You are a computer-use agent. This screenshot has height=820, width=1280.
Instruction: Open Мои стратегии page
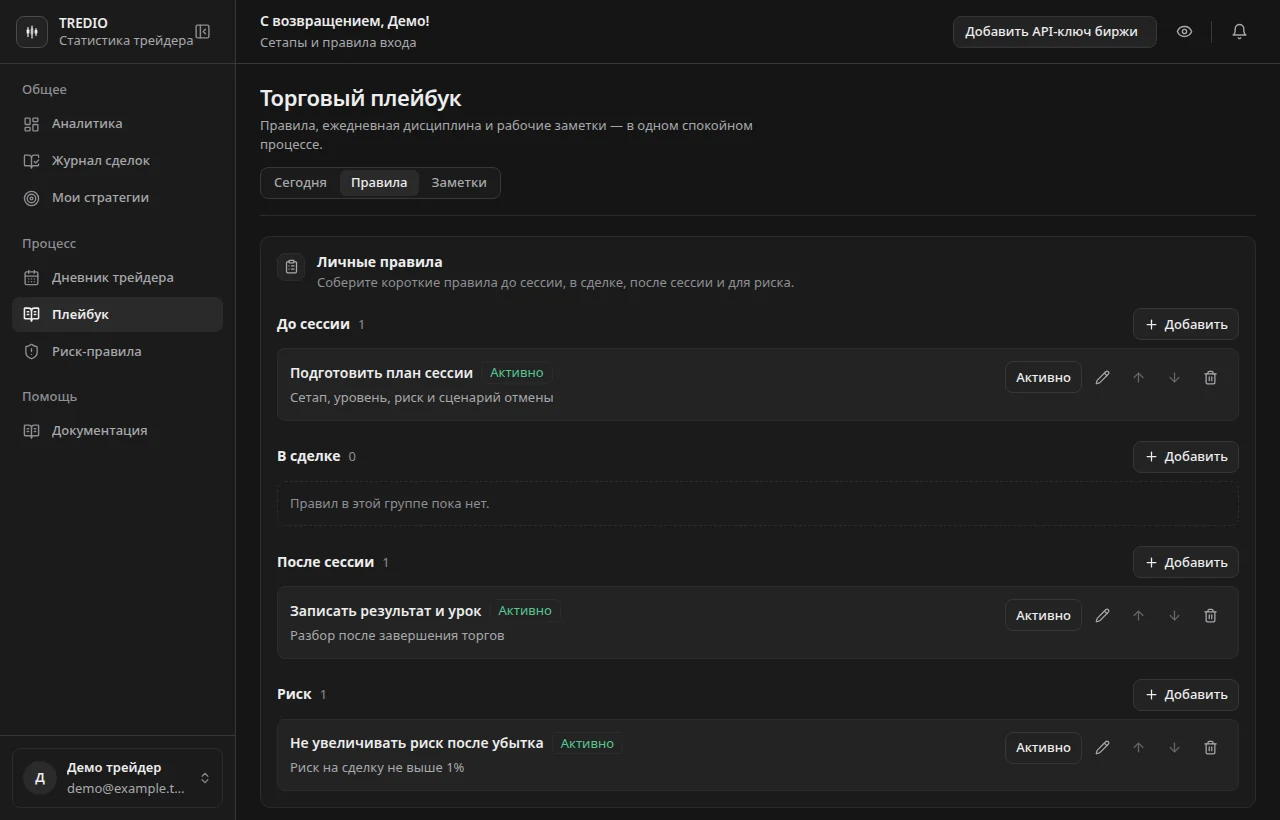click(117, 198)
